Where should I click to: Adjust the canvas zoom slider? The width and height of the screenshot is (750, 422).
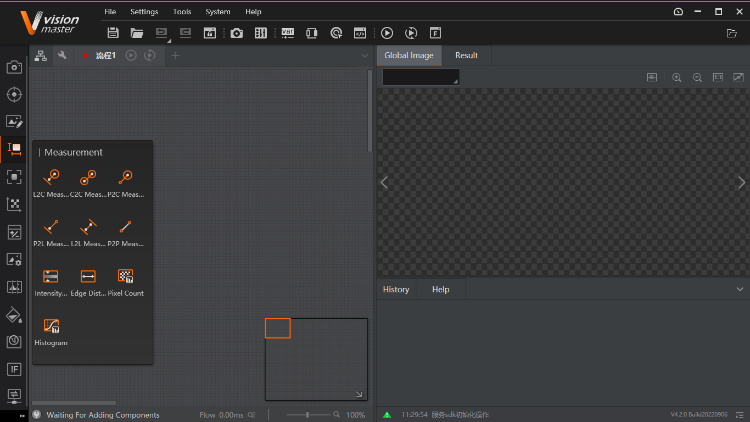pyautogui.click(x=307, y=414)
